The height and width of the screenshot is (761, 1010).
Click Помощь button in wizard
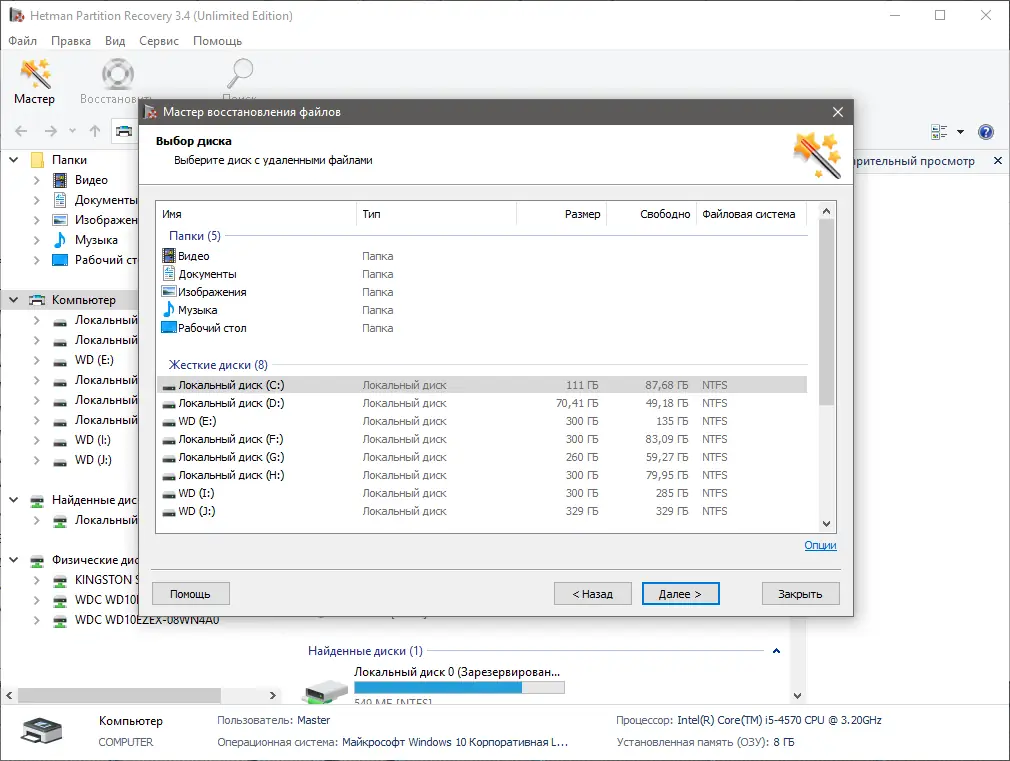[190, 593]
